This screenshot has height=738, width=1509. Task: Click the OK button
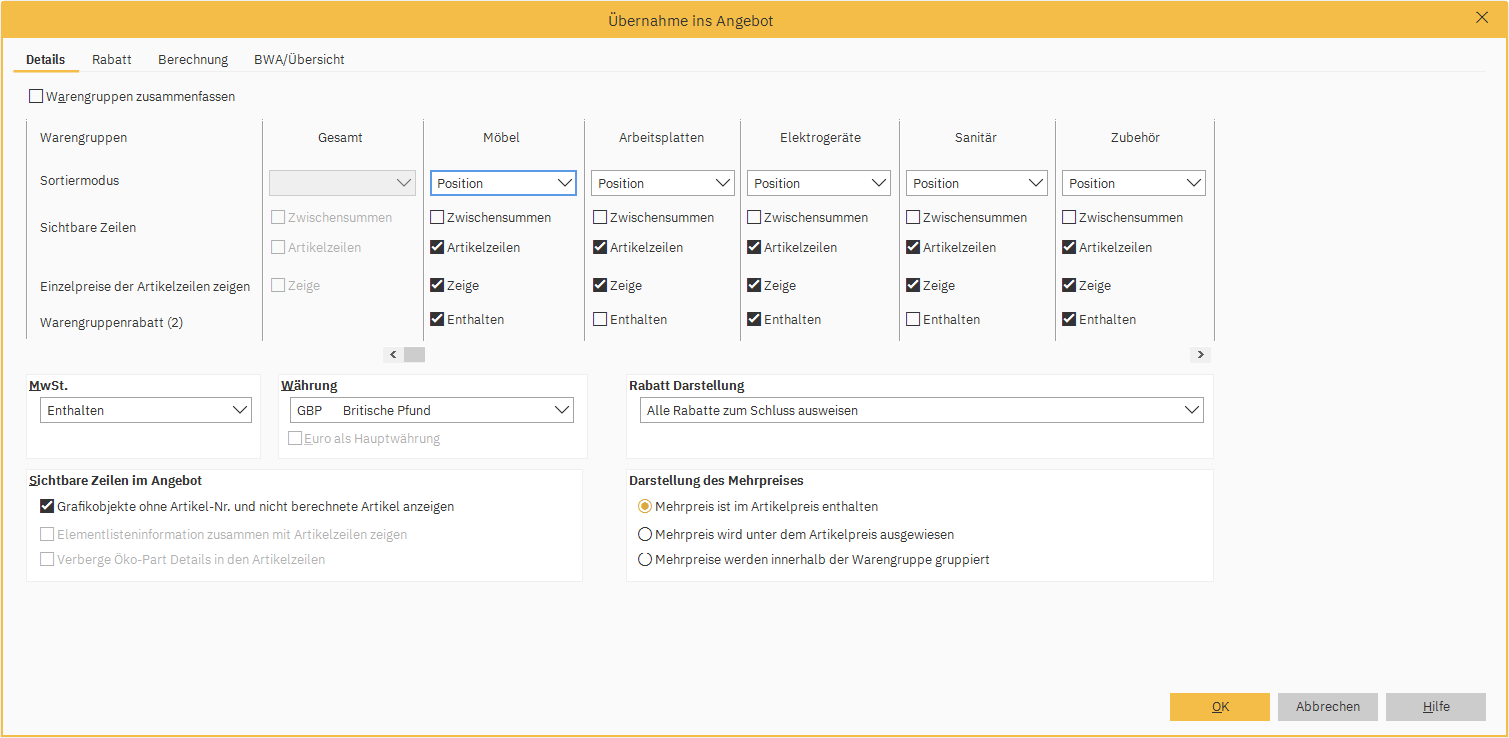point(1219,706)
